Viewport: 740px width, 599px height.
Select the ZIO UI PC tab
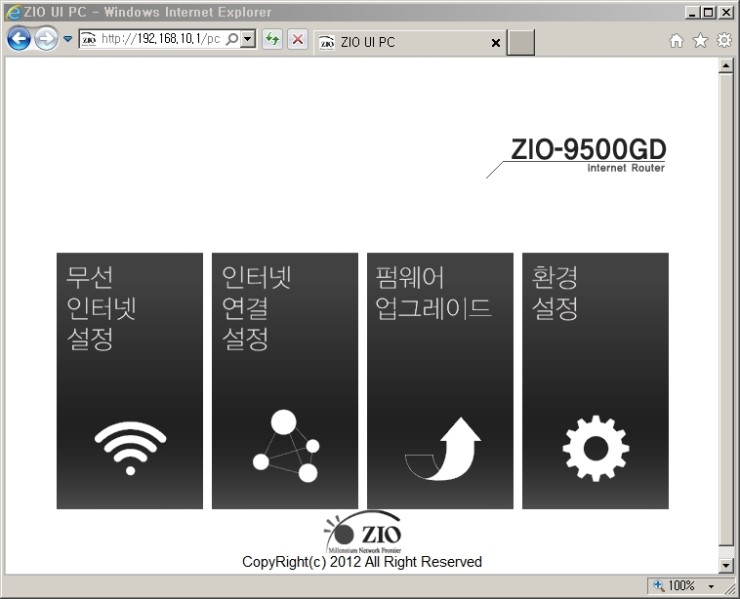[x=400, y=43]
